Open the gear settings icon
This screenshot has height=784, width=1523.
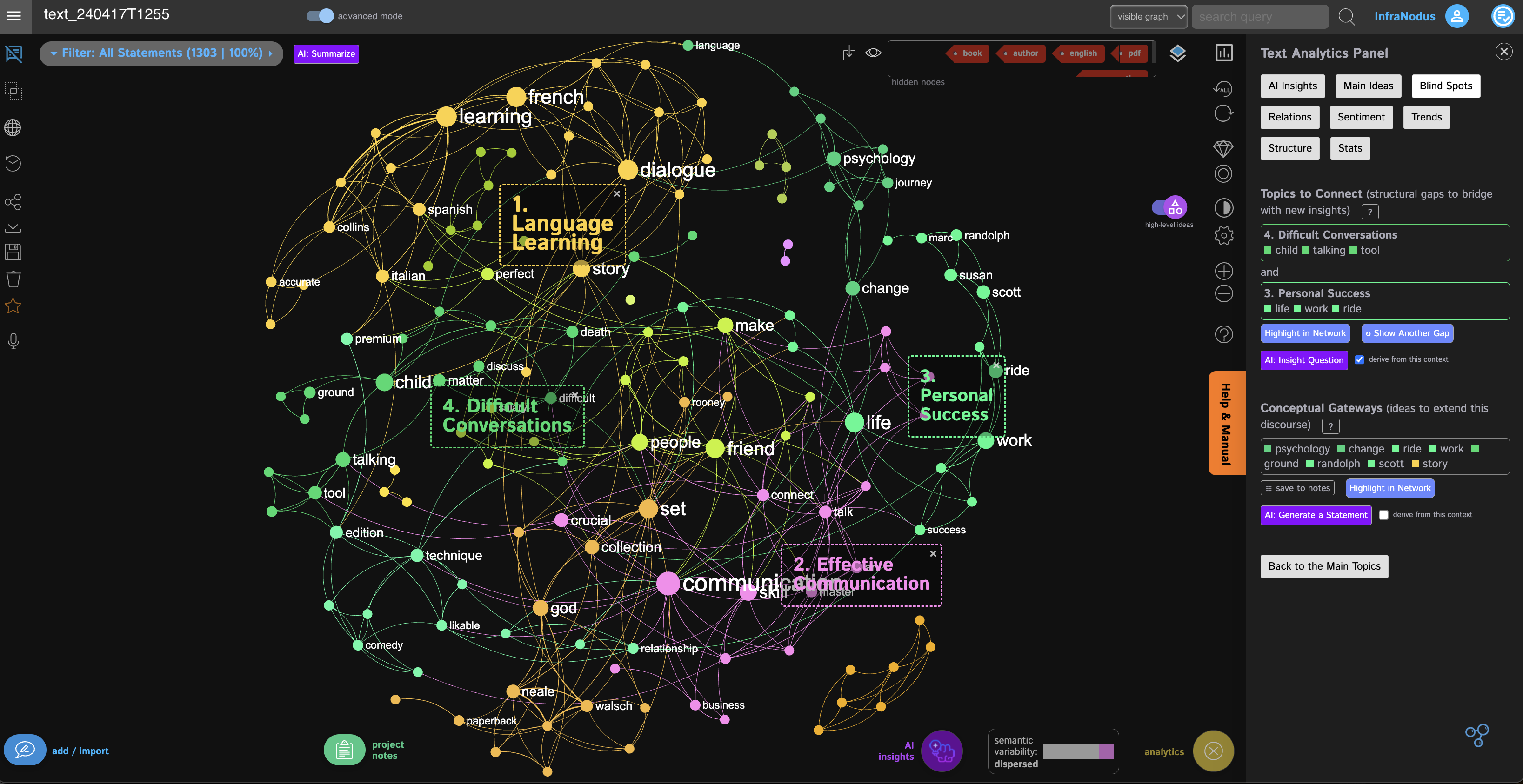pos(1223,236)
